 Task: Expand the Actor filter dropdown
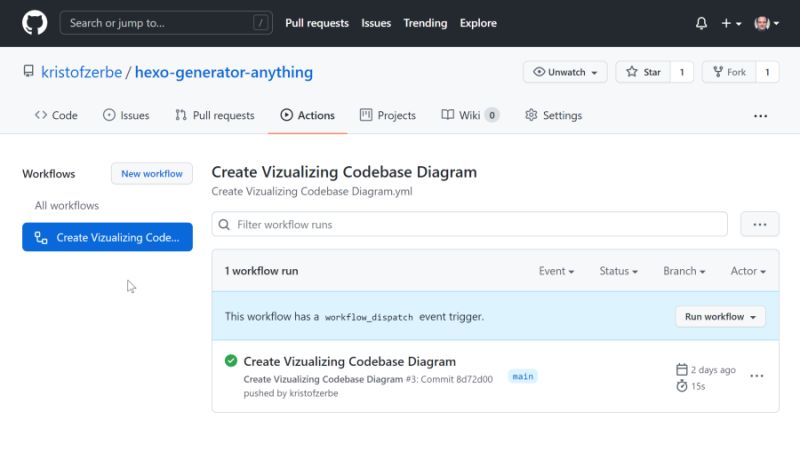[x=748, y=271]
